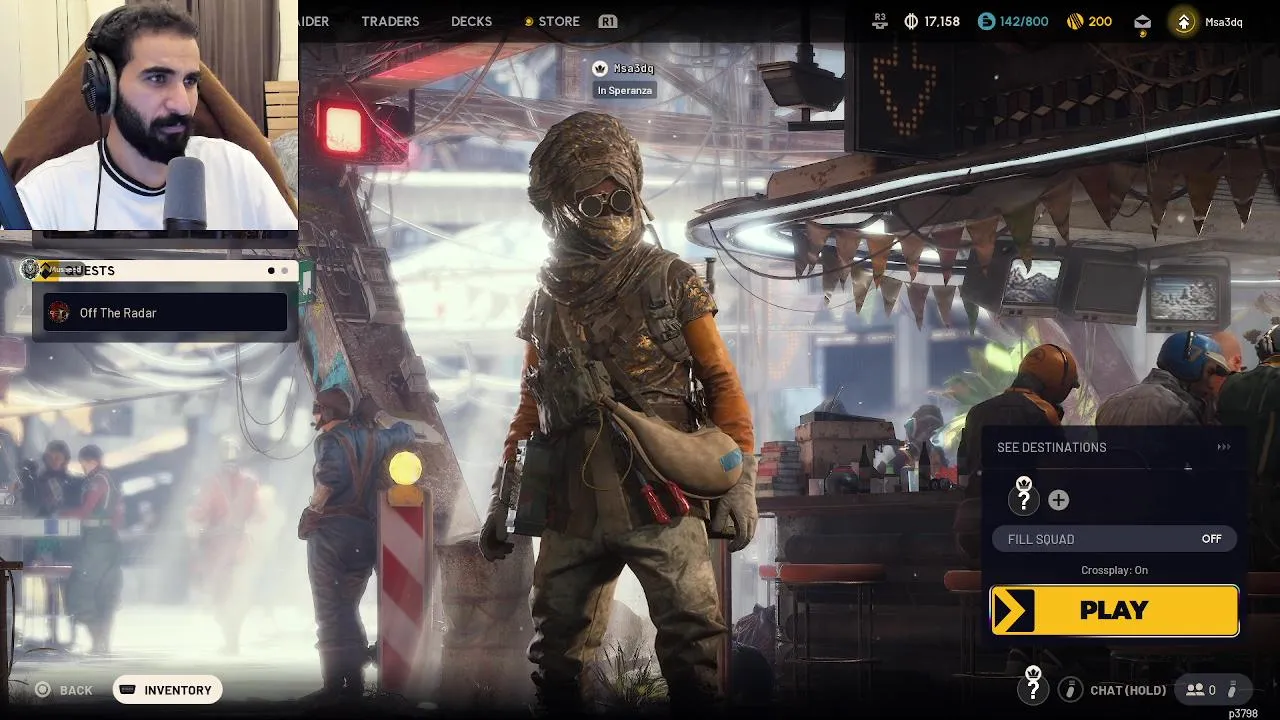This screenshot has height=720, width=1280.
Task: Click the gold token icon beside 200
Action: click(1075, 21)
